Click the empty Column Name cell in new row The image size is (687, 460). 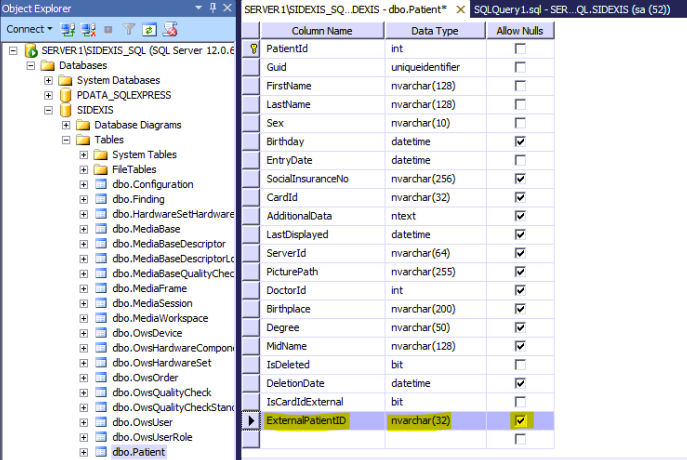[x=322, y=439]
